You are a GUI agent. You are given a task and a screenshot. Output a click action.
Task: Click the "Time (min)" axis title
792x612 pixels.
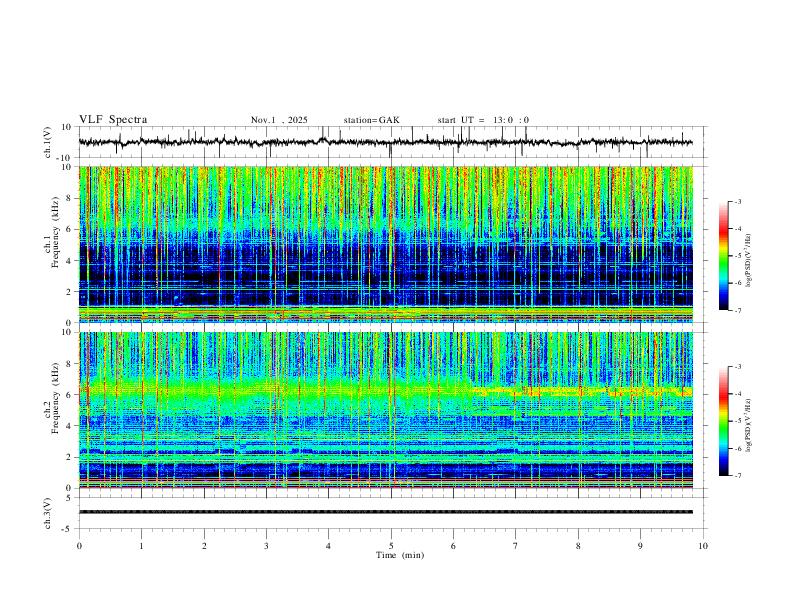(x=400, y=555)
